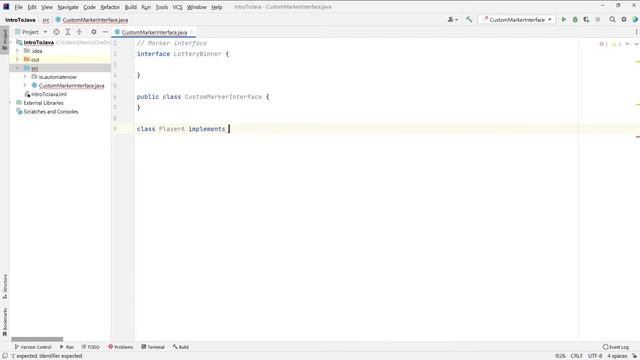Open the Event Log
640x360 pixels.
click(x=616, y=347)
